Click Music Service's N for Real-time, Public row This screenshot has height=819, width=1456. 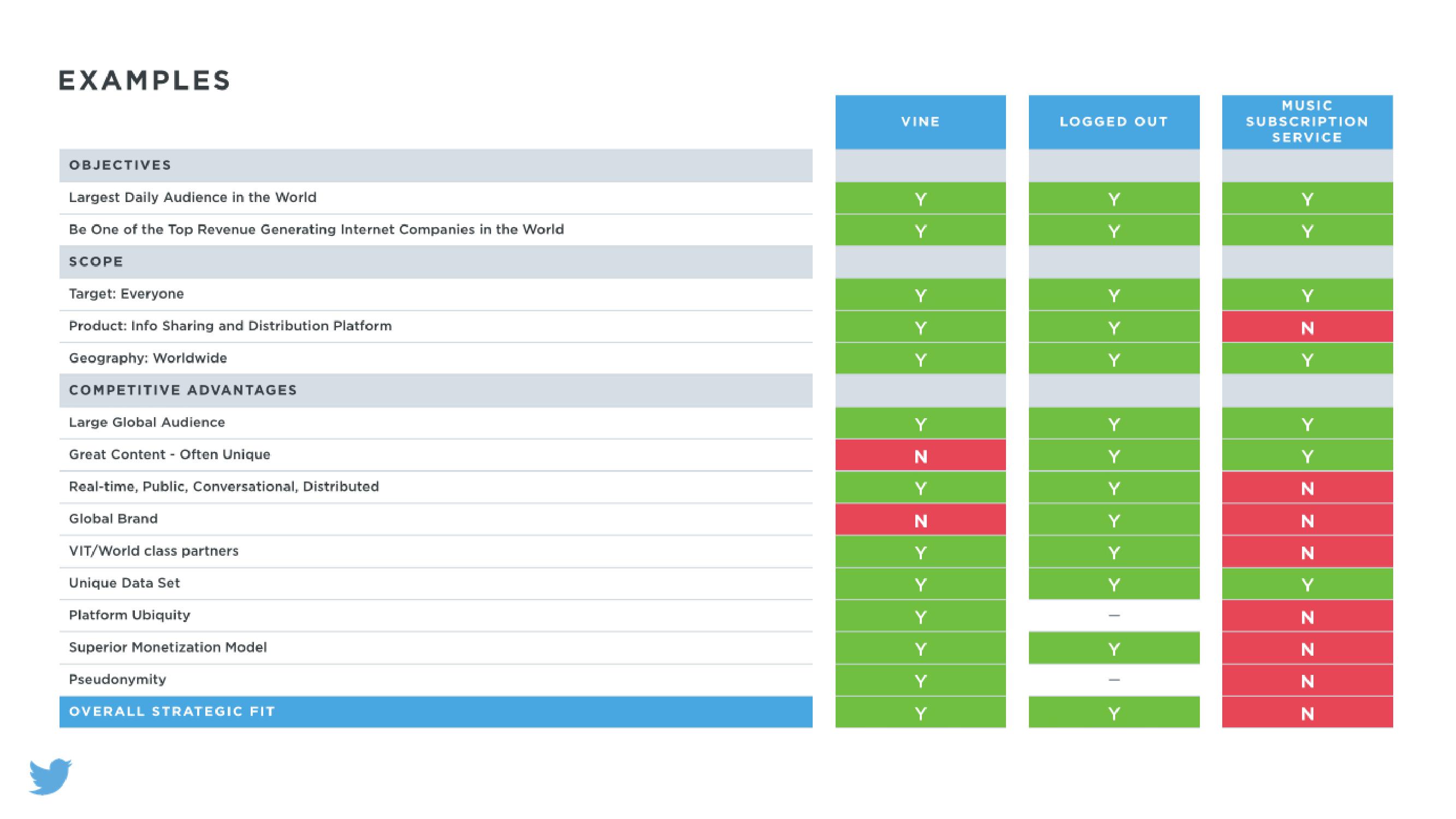1307,488
